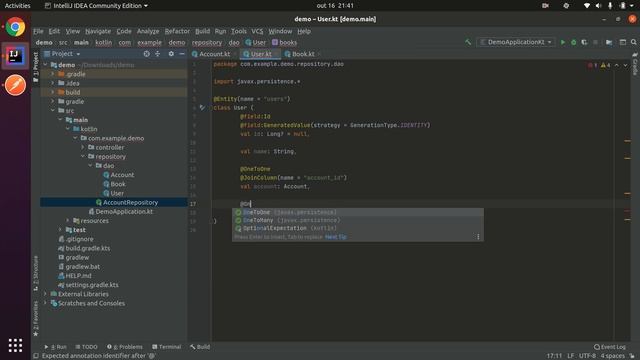Collapse the dao package
The image size is (640, 360).
tap(91, 166)
